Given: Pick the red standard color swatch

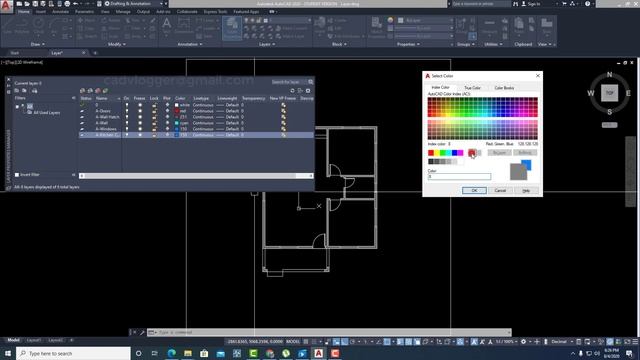Looking at the screenshot, I should (x=431, y=153).
